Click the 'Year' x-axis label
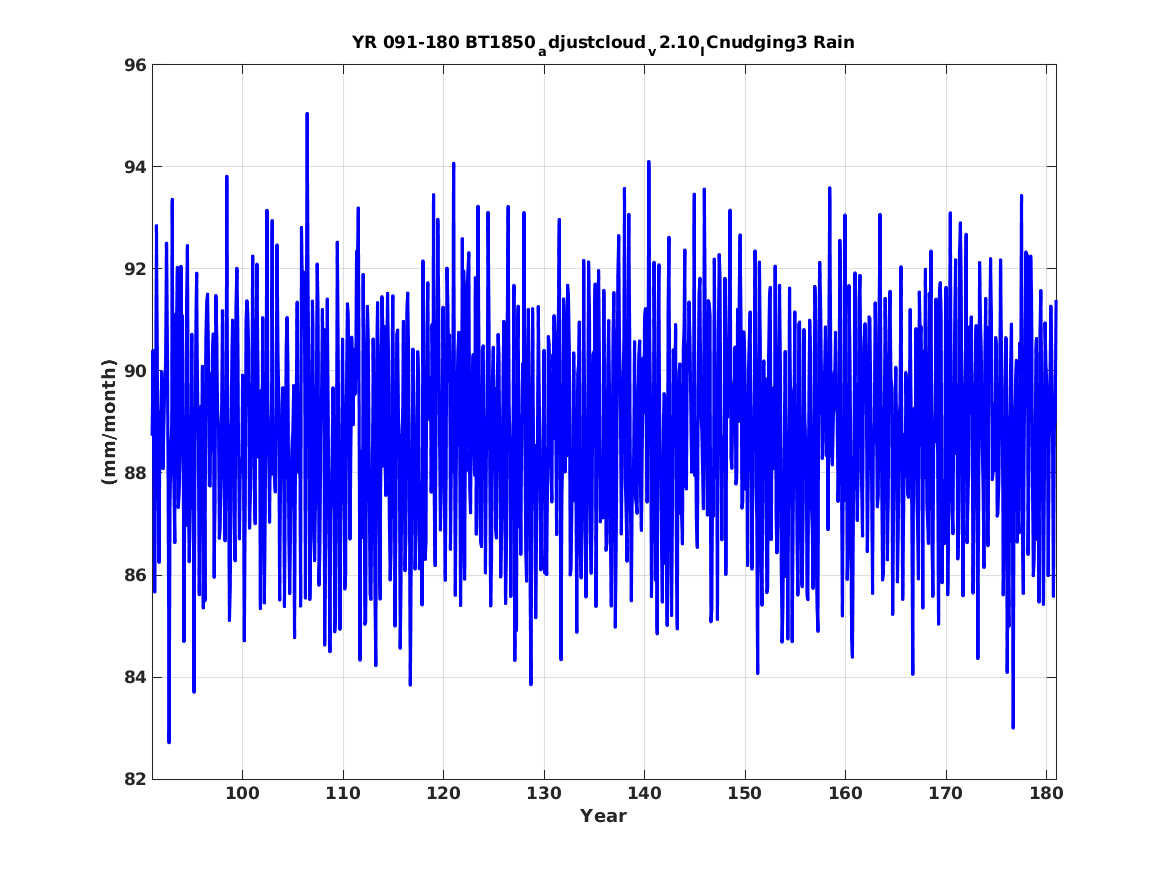1167x875 pixels. point(603,816)
